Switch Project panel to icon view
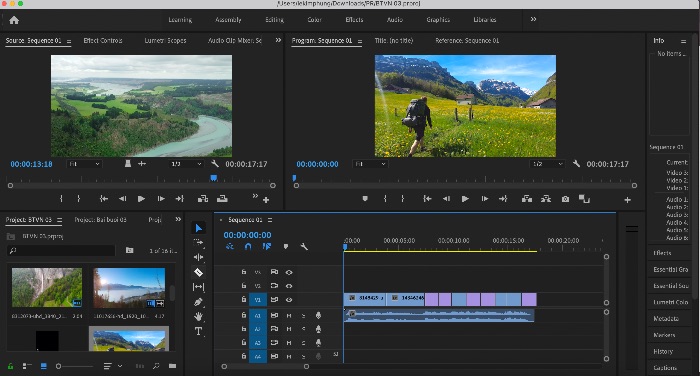Viewport: 700px width, 376px height. pyautogui.click(x=44, y=366)
